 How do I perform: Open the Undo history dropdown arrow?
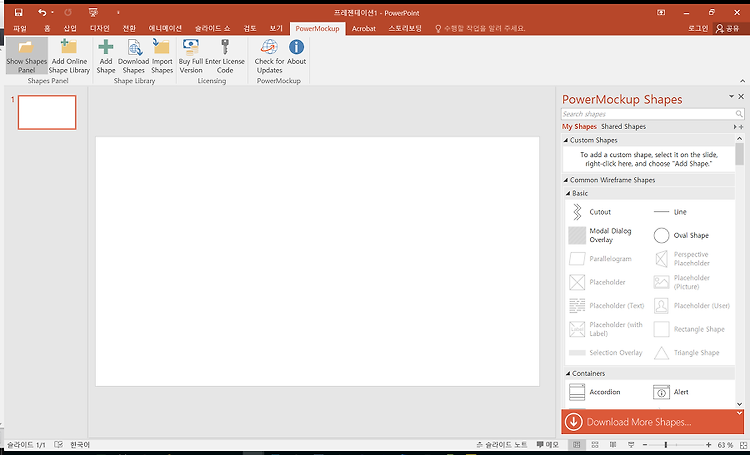tap(52, 12)
